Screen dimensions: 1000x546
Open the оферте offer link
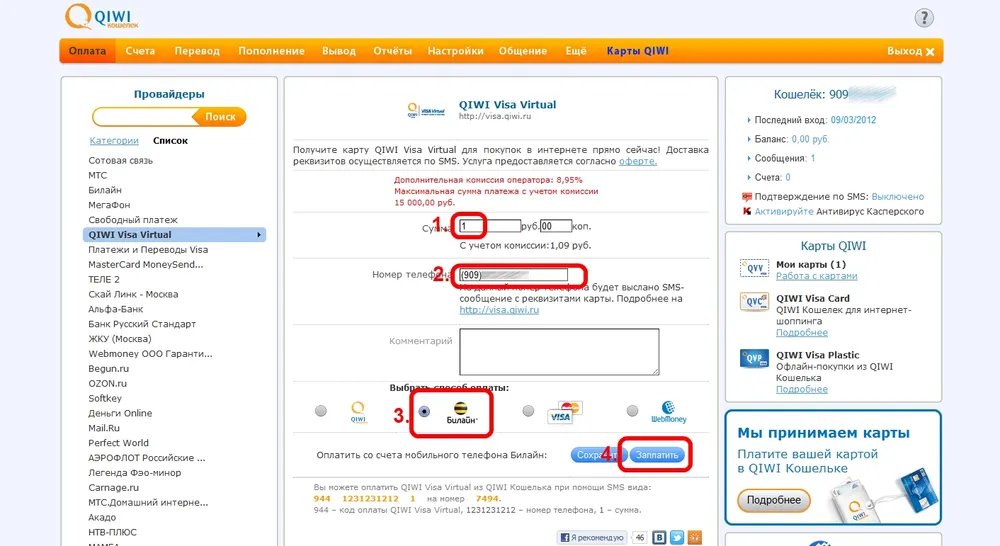(637, 161)
